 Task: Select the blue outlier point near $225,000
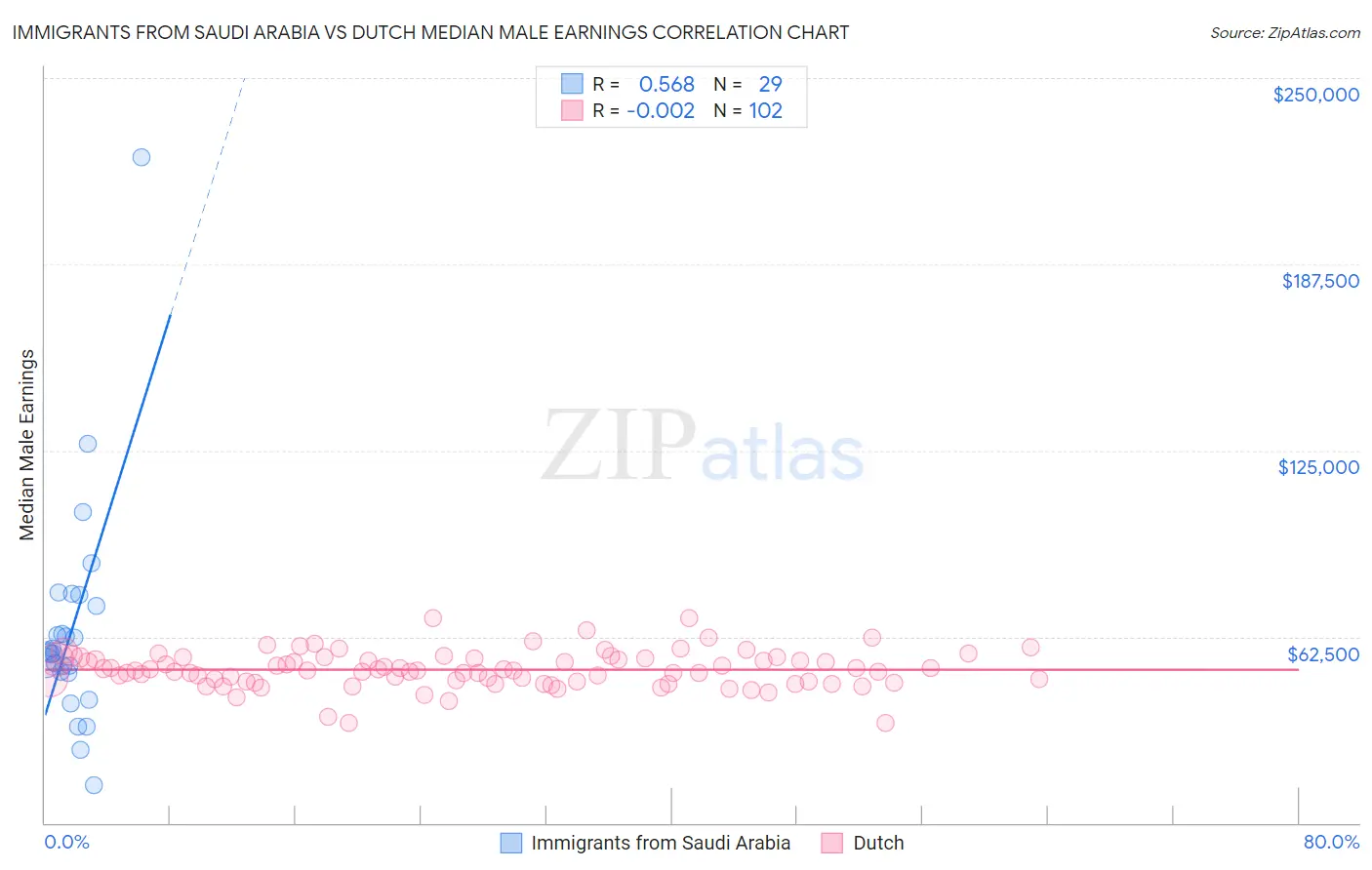pos(141,157)
